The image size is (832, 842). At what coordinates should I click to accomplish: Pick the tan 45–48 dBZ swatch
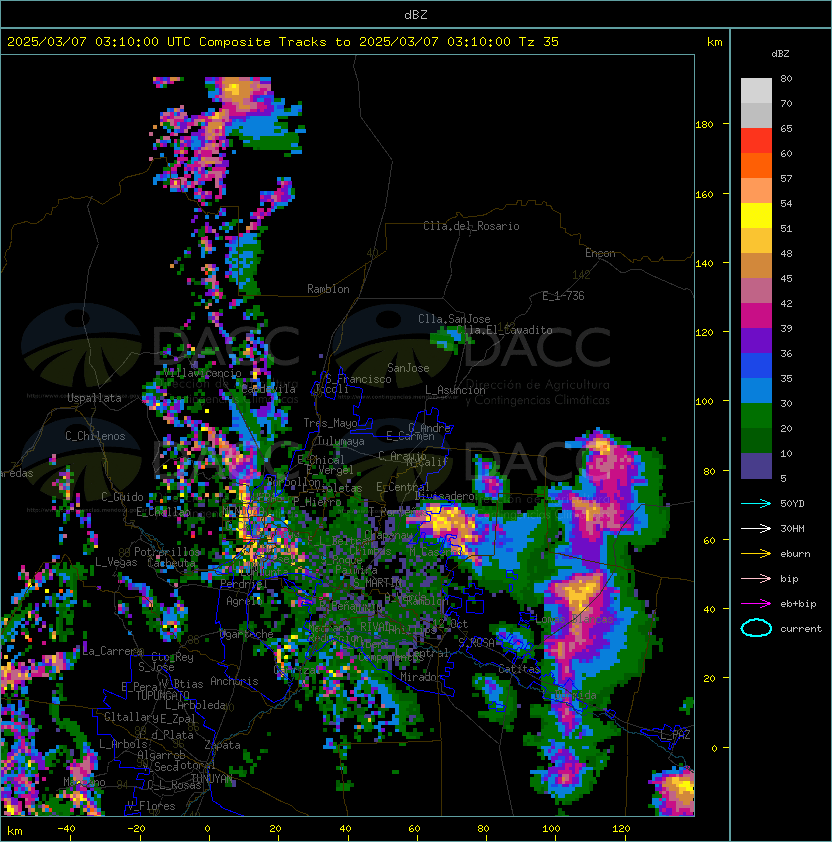tap(756, 266)
